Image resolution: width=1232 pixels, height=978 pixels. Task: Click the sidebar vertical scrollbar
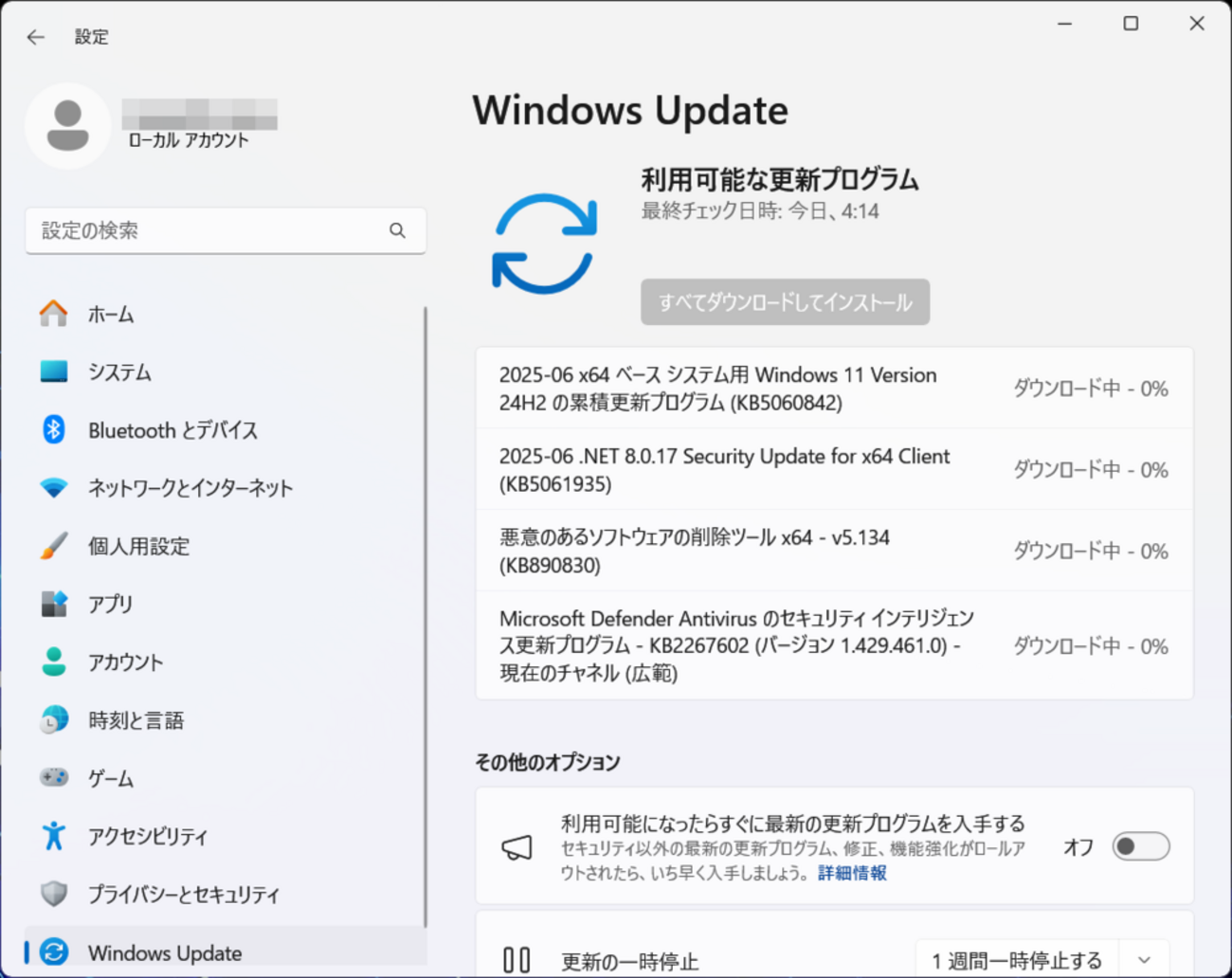pos(426,616)
